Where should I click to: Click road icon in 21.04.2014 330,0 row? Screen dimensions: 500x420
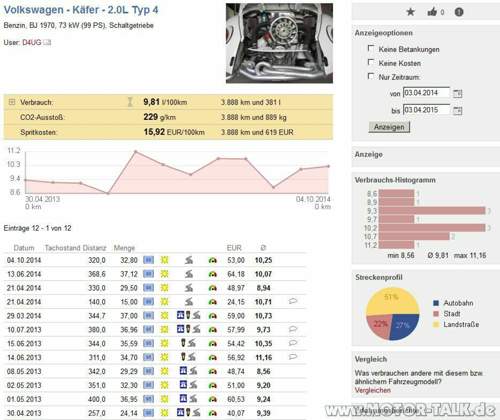tap(189, 288)
